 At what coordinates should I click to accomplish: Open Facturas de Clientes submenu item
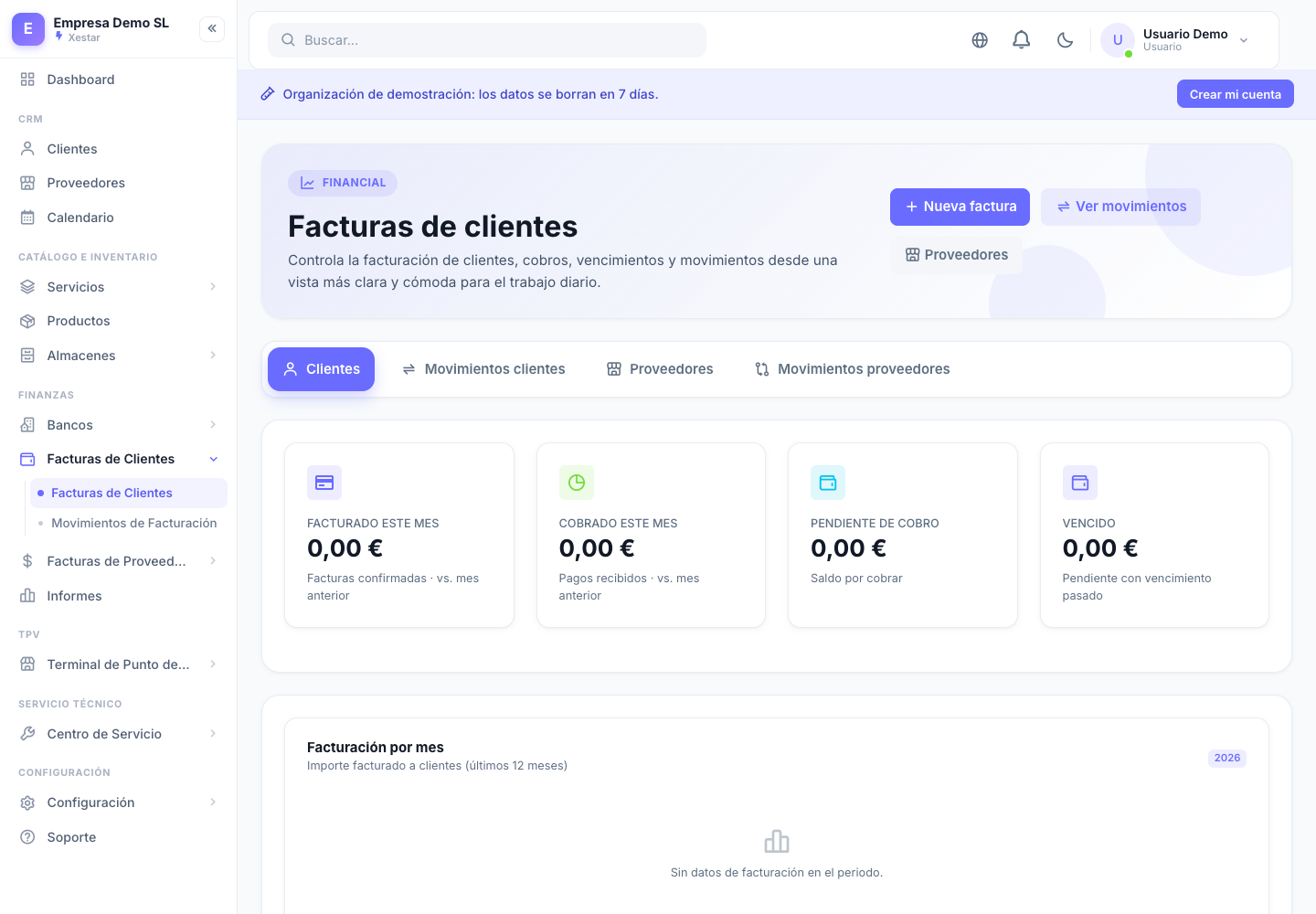(x=129, y=494)
